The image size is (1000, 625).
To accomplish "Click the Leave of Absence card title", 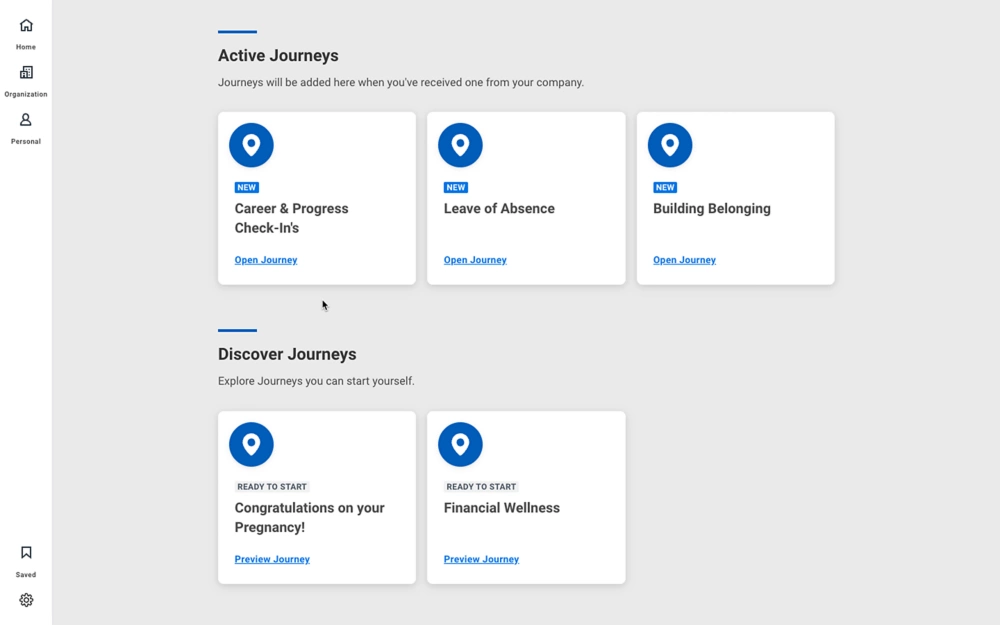I will tap(499, 209).
